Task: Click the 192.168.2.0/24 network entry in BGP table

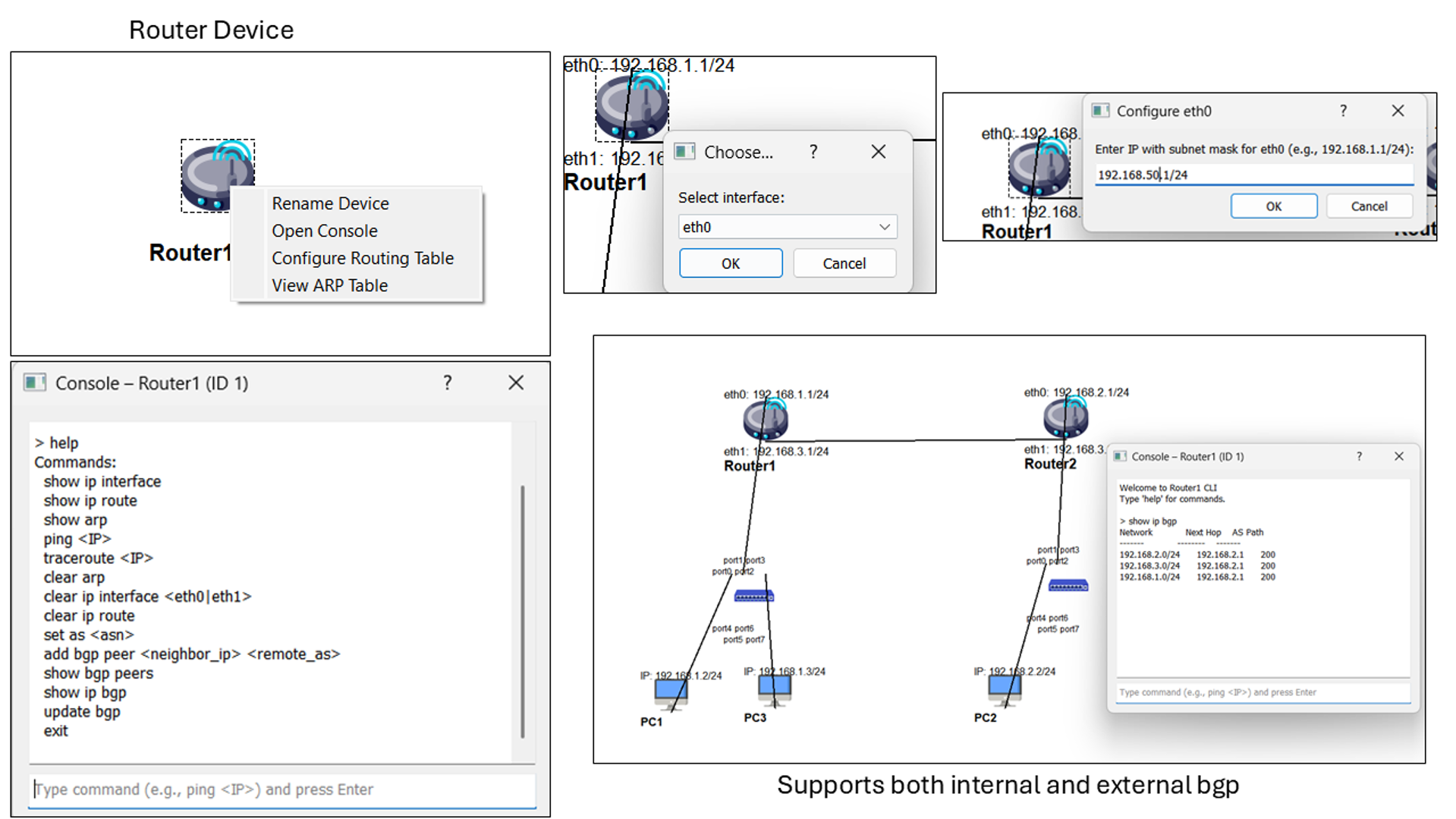Action: point(1149,555)
